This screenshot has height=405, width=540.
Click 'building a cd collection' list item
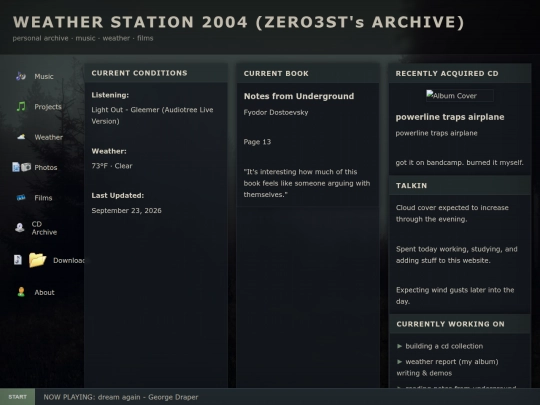click(x=440, y=346)
